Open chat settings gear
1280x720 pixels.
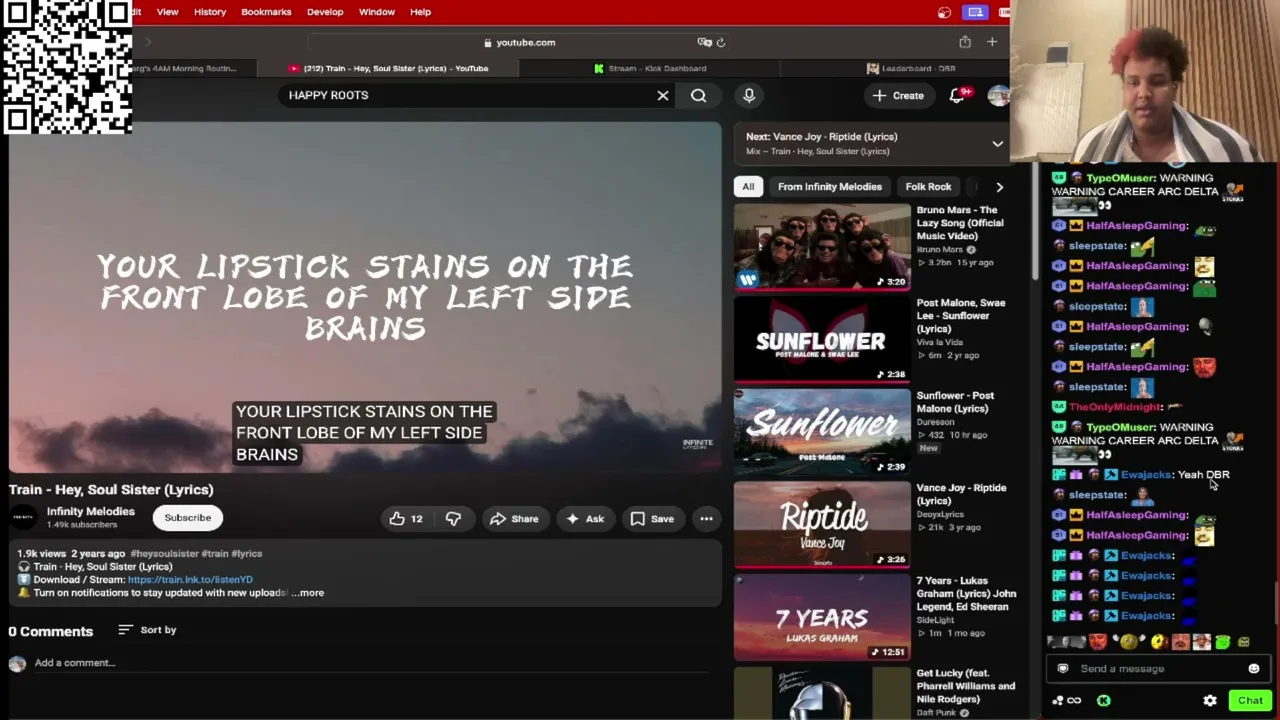click(x=1210, y=700)
